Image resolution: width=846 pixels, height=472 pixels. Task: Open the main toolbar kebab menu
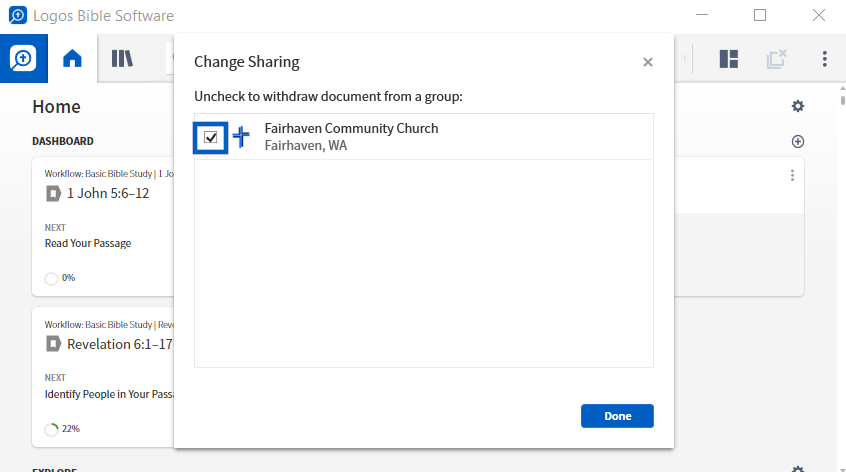pos(824,59)
